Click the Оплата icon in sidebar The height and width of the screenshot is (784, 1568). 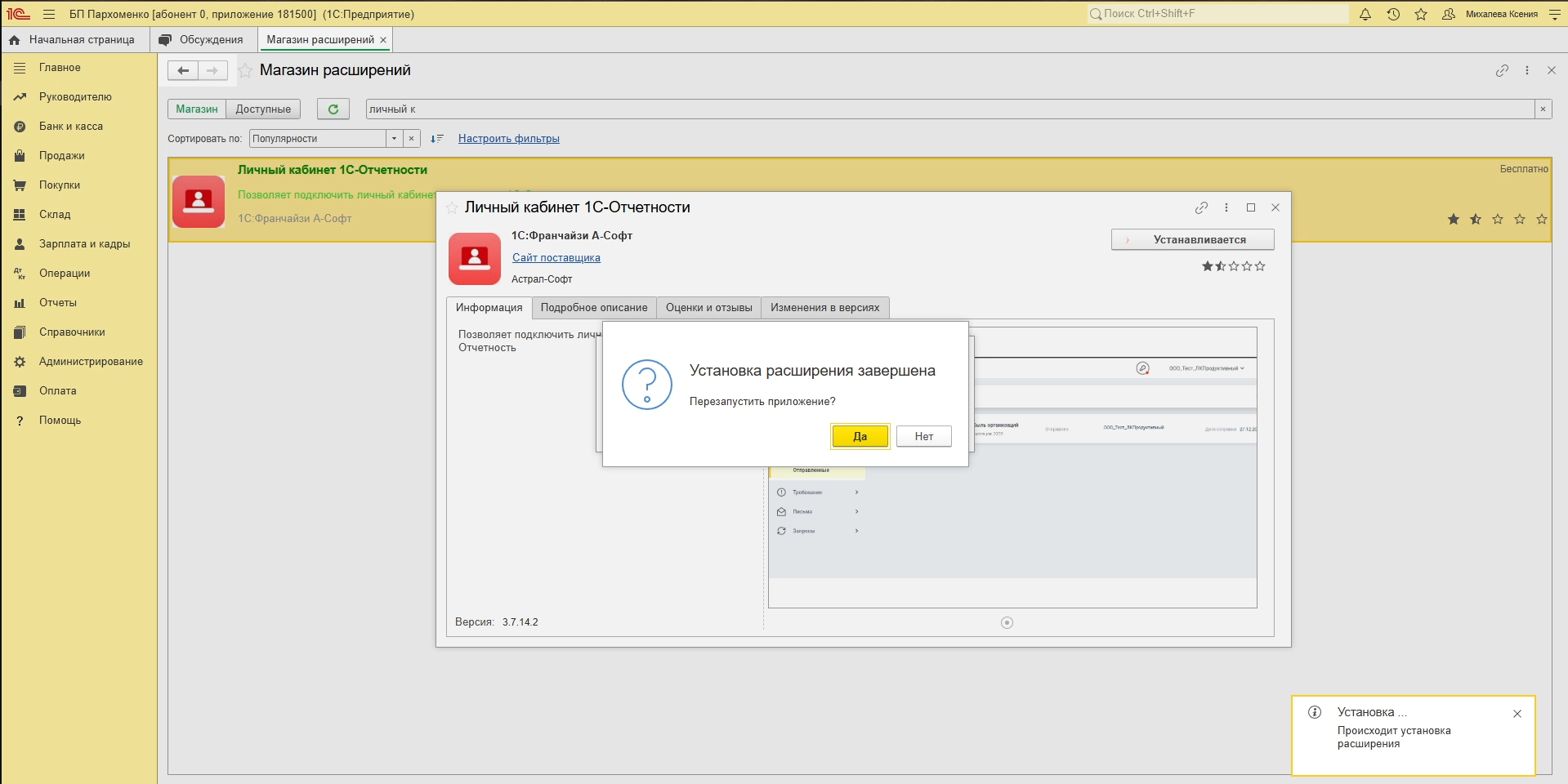[x=20, y=391]
